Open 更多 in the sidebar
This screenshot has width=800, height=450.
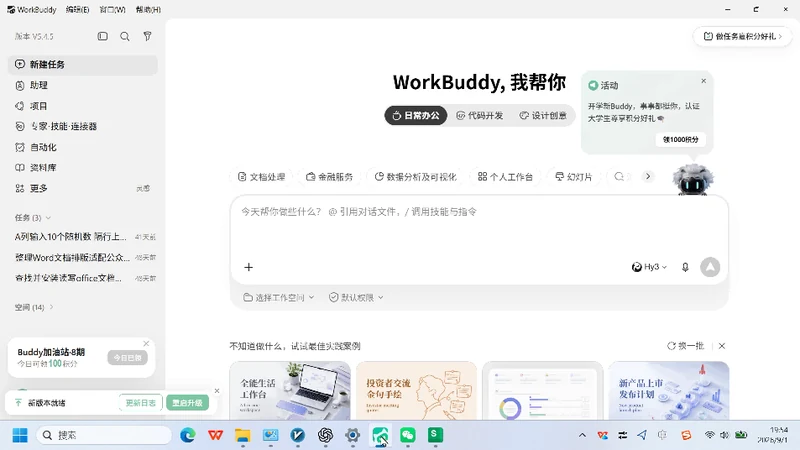tap(83, 188)
